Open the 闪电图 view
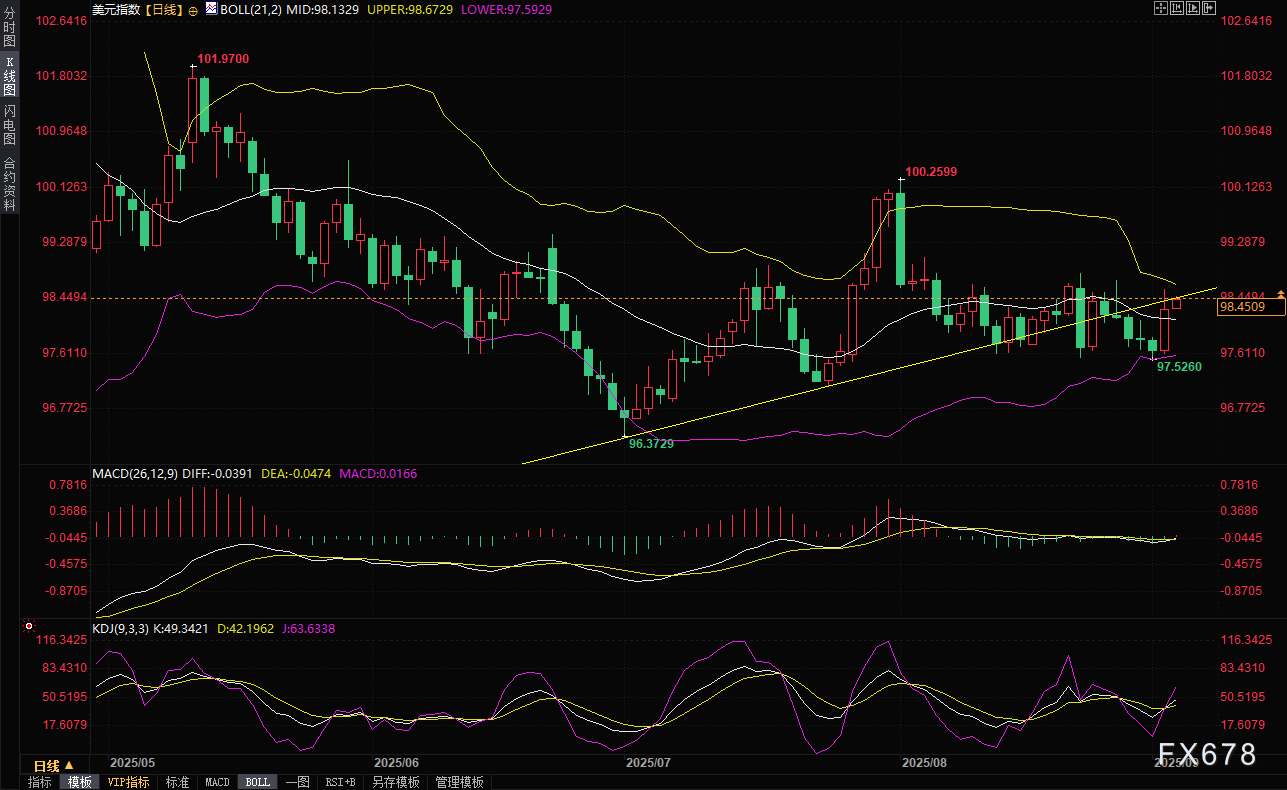 pos(9,124)
